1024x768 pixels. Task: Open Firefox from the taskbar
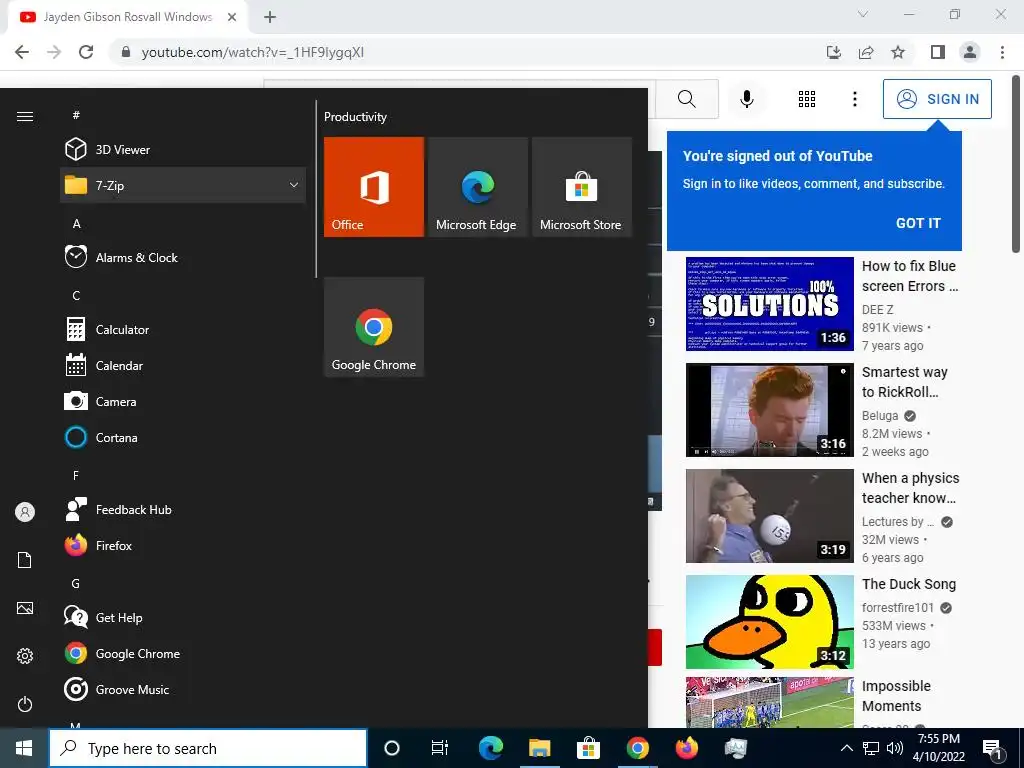coord(686,748)
